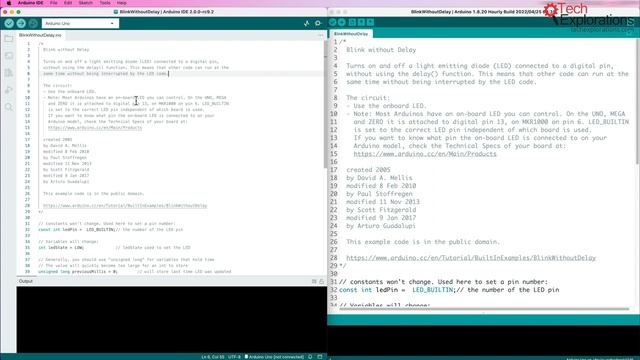The width and height of the screenshot is (640, 360).
Task: Click 'This example code is in the public domain' in 1.8.20
Action: 423,242
